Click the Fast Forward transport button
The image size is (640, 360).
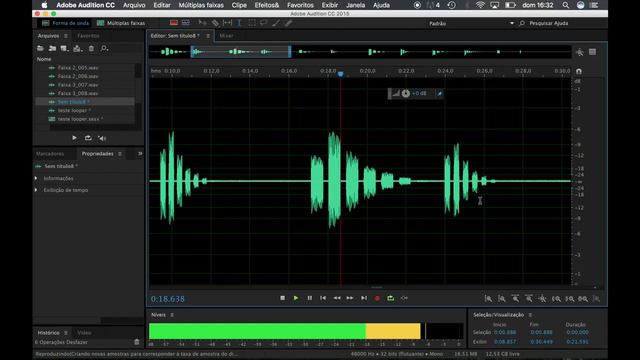350,298
